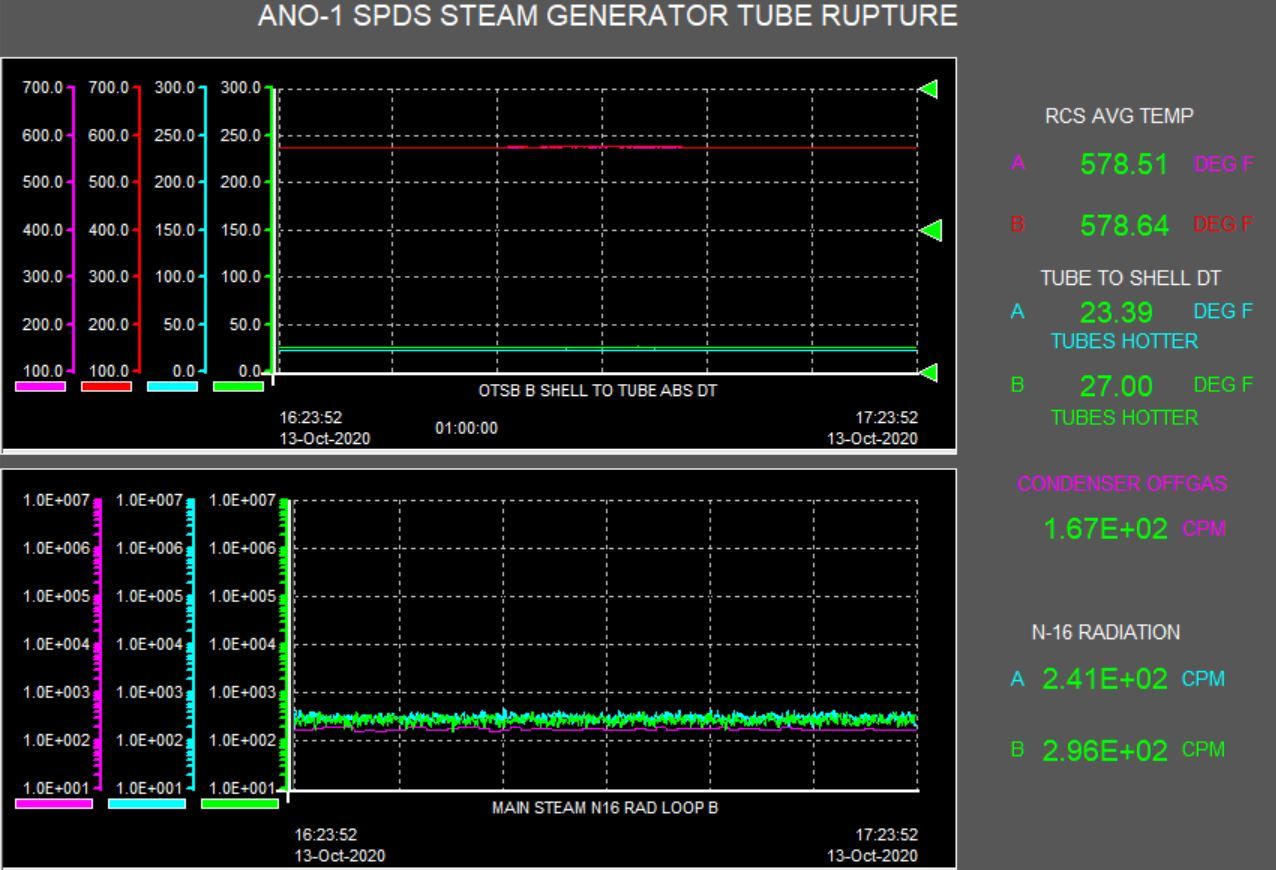The height and width of the screenshot is (870, 1276).
Task: Click the 01:00:00 time span on the top chart
Action: tap(466, 428)
